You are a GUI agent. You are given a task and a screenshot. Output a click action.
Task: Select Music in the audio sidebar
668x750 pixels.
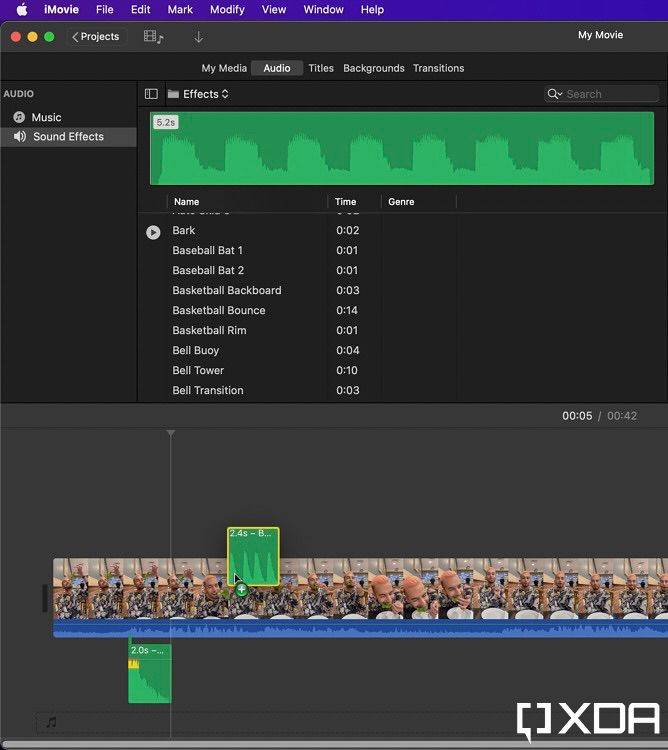(x=68, y=117)
